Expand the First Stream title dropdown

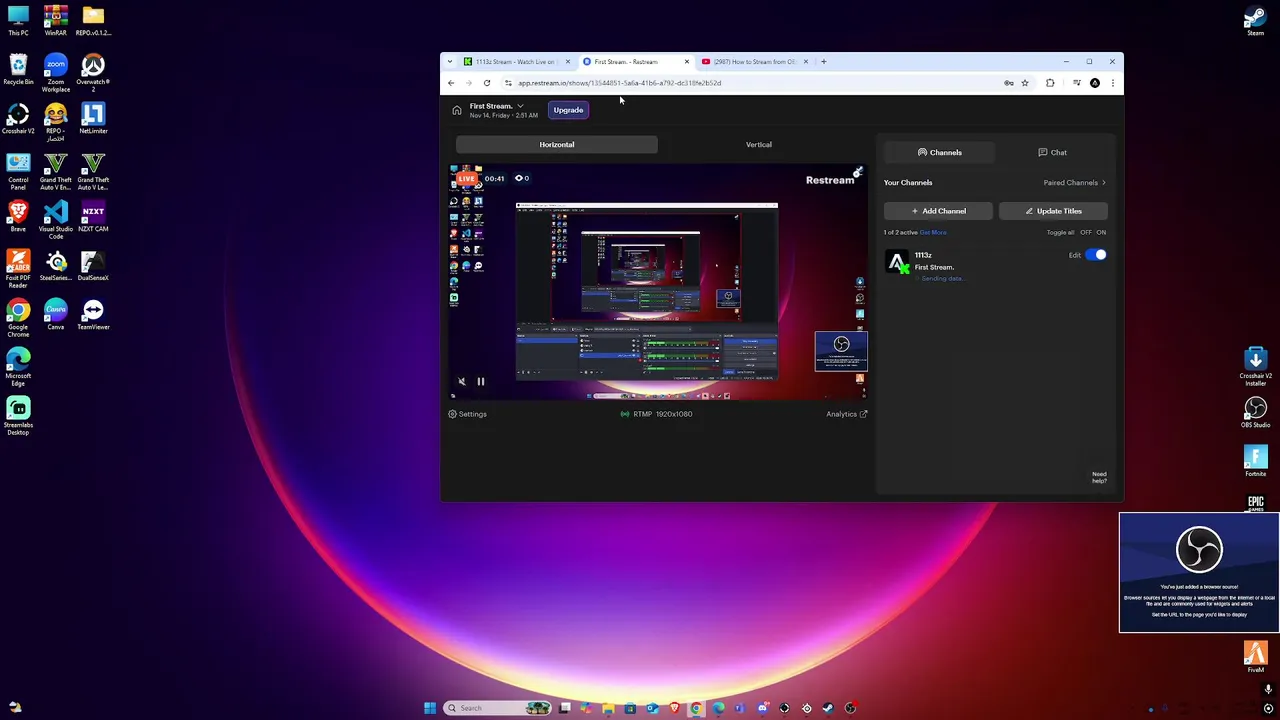pyautogui.click(x=520, y=106)
